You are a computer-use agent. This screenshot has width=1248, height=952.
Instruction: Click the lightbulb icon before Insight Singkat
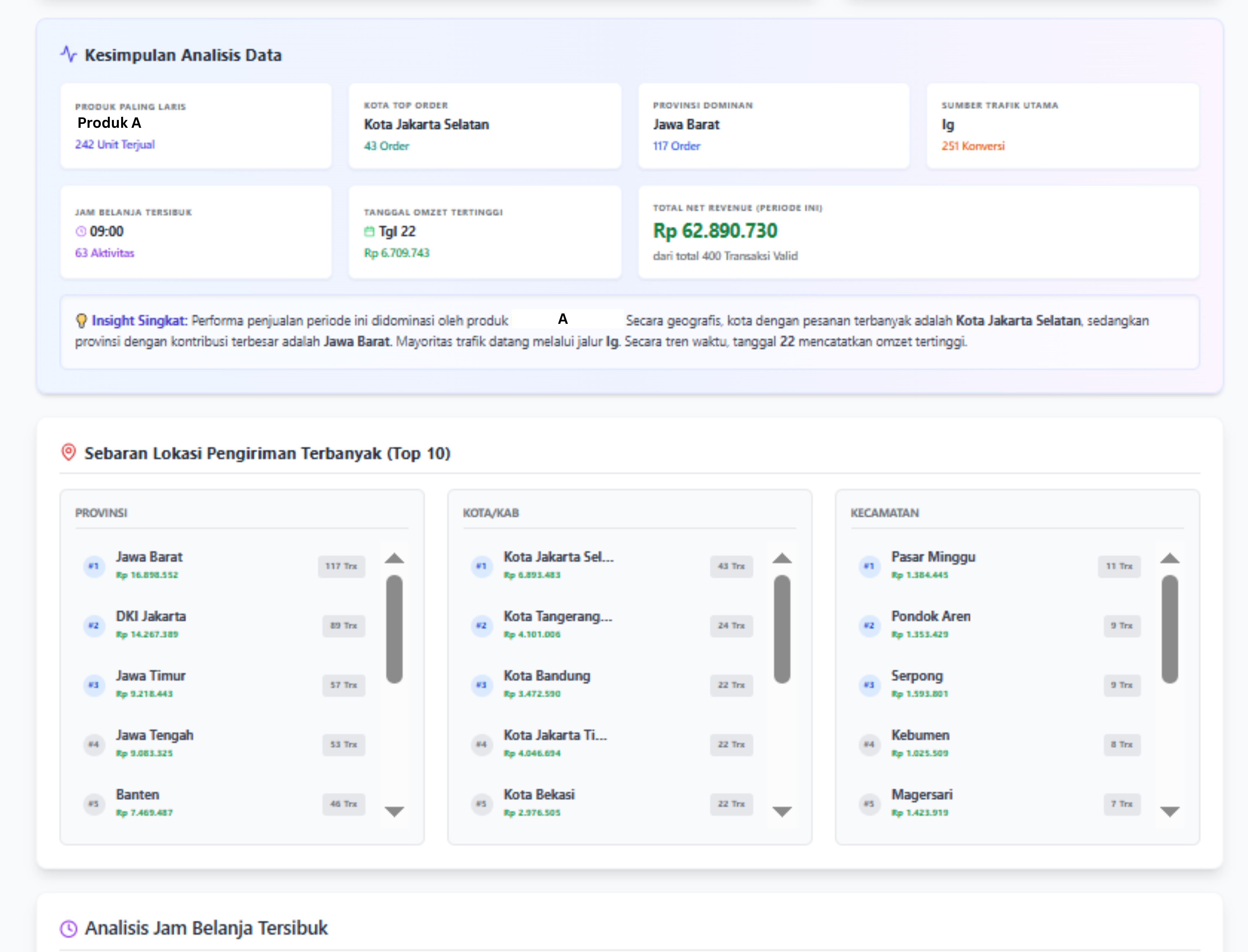coord(82,321)
